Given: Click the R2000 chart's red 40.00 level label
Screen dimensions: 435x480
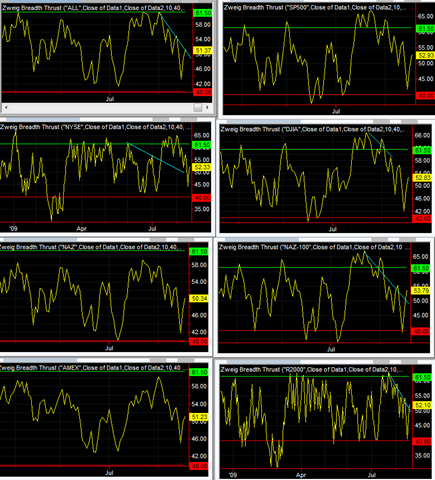Looking at the screenshot, I should [422, 441].
